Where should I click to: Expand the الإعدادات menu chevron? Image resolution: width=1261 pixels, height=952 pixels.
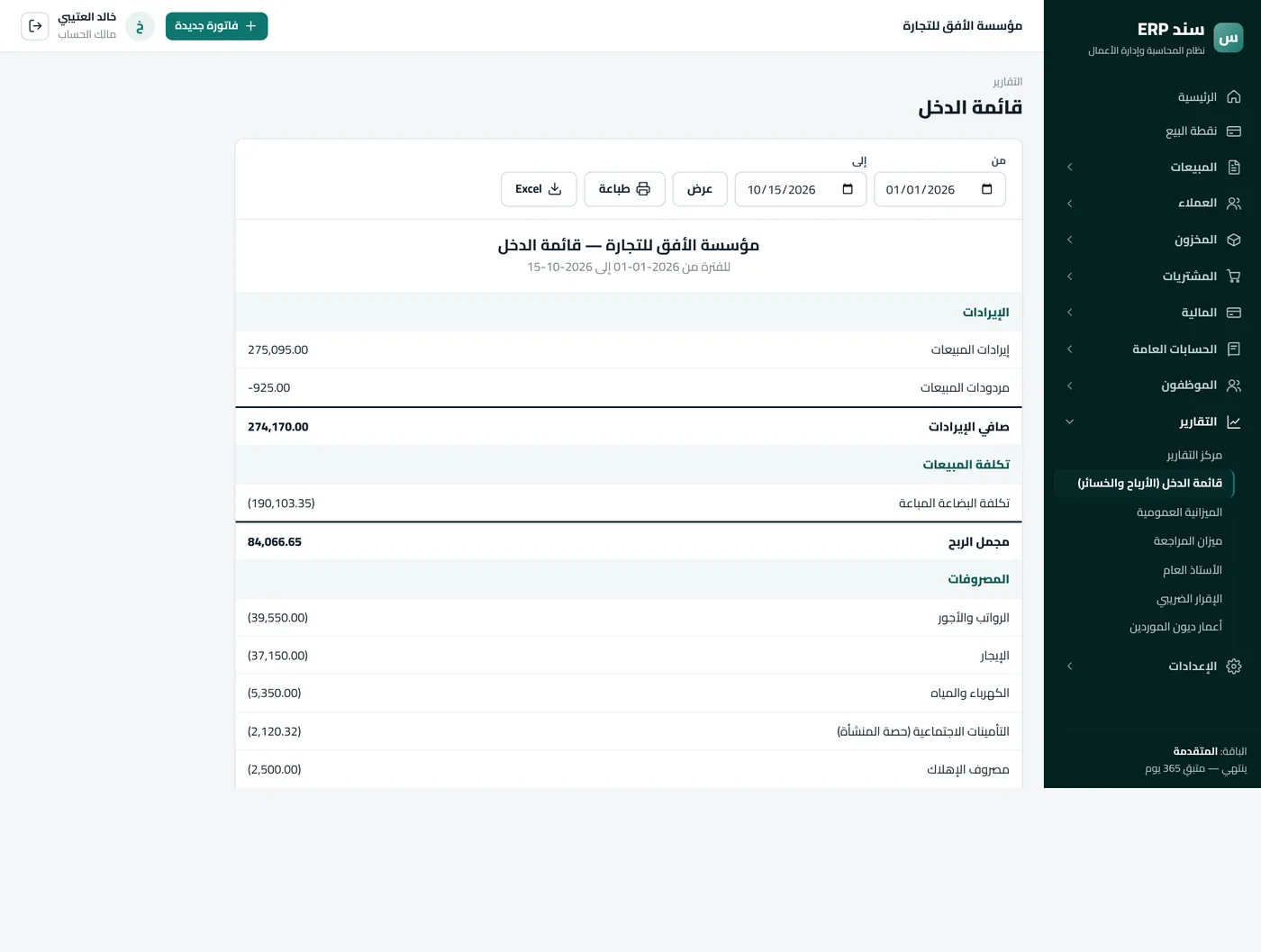pyautogui.click(x=1069, y=666)
